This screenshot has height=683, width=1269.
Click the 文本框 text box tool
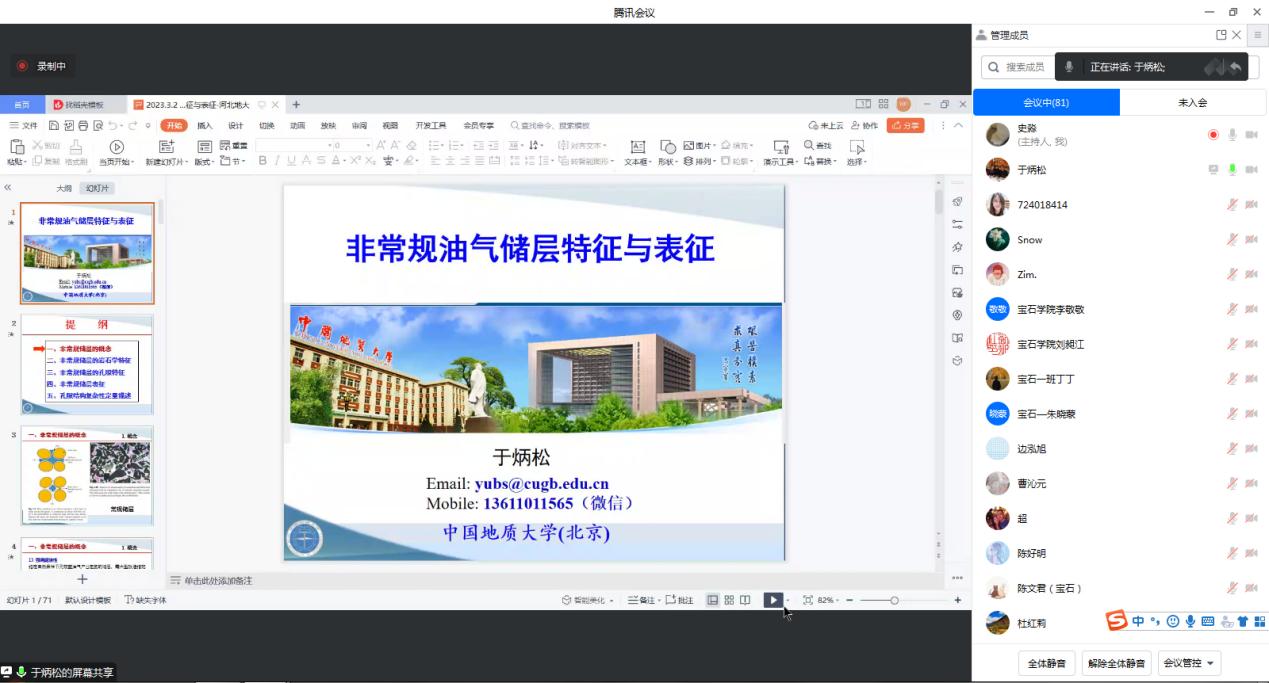[637, 152]
